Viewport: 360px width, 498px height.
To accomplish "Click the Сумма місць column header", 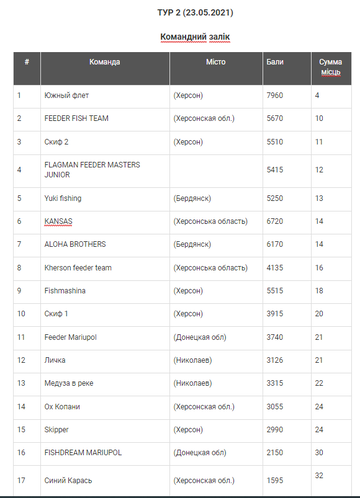I will pos(331,68).
